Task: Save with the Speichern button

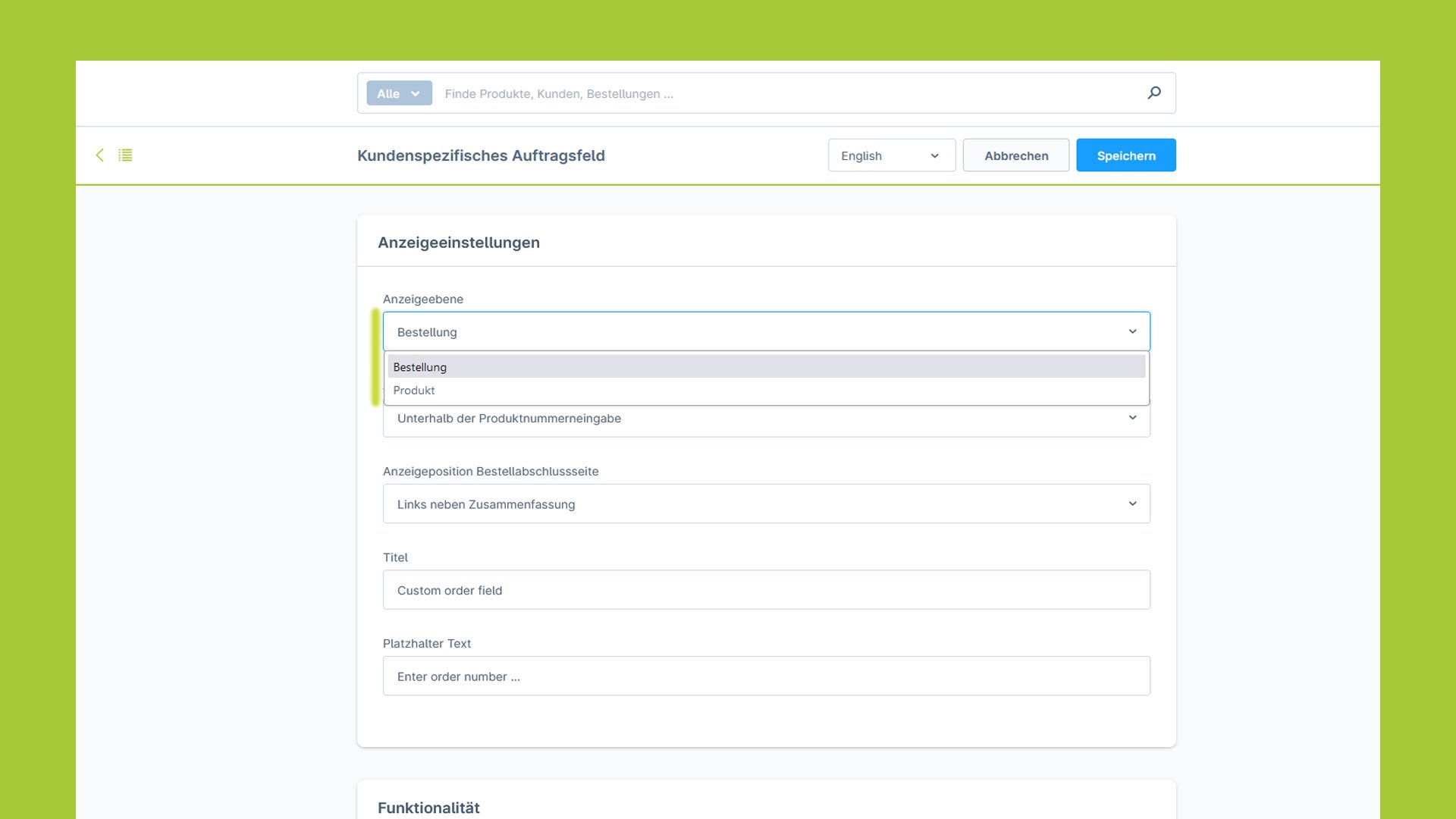Action: tap(1126, 155)
